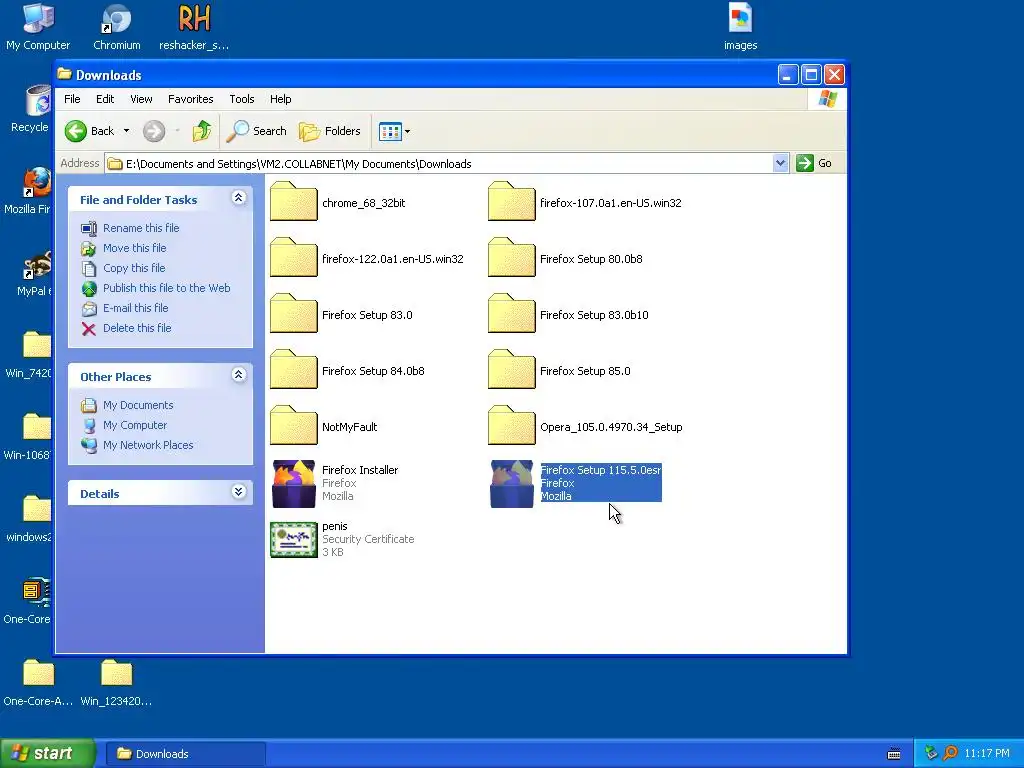Go to My Documents in Other Places
Viewport: 1024px width, 768px height.
point(138,406)
